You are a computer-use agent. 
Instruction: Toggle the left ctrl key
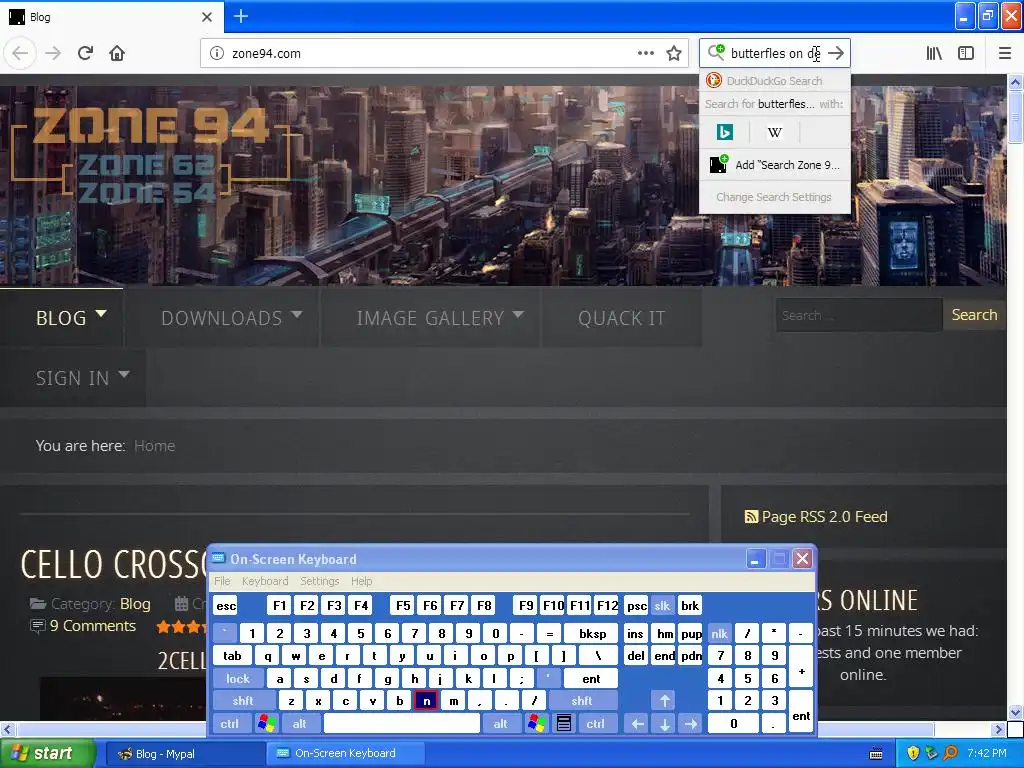click(x=229, y=724)
